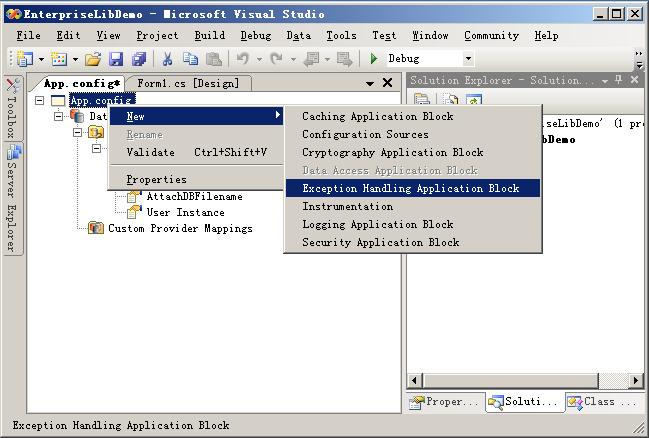Collapse the App.config root node

(39, 100)
